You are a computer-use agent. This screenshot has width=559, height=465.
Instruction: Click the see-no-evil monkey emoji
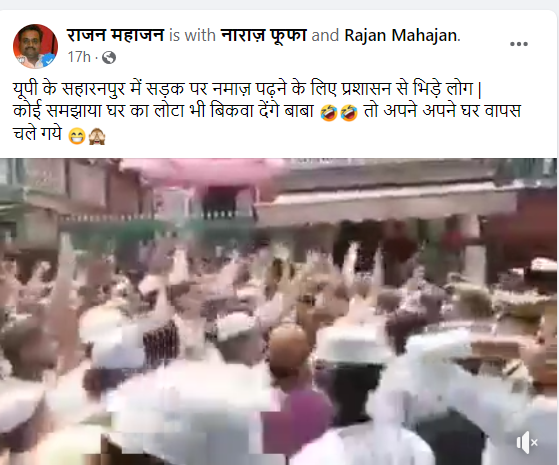(97, 136)
